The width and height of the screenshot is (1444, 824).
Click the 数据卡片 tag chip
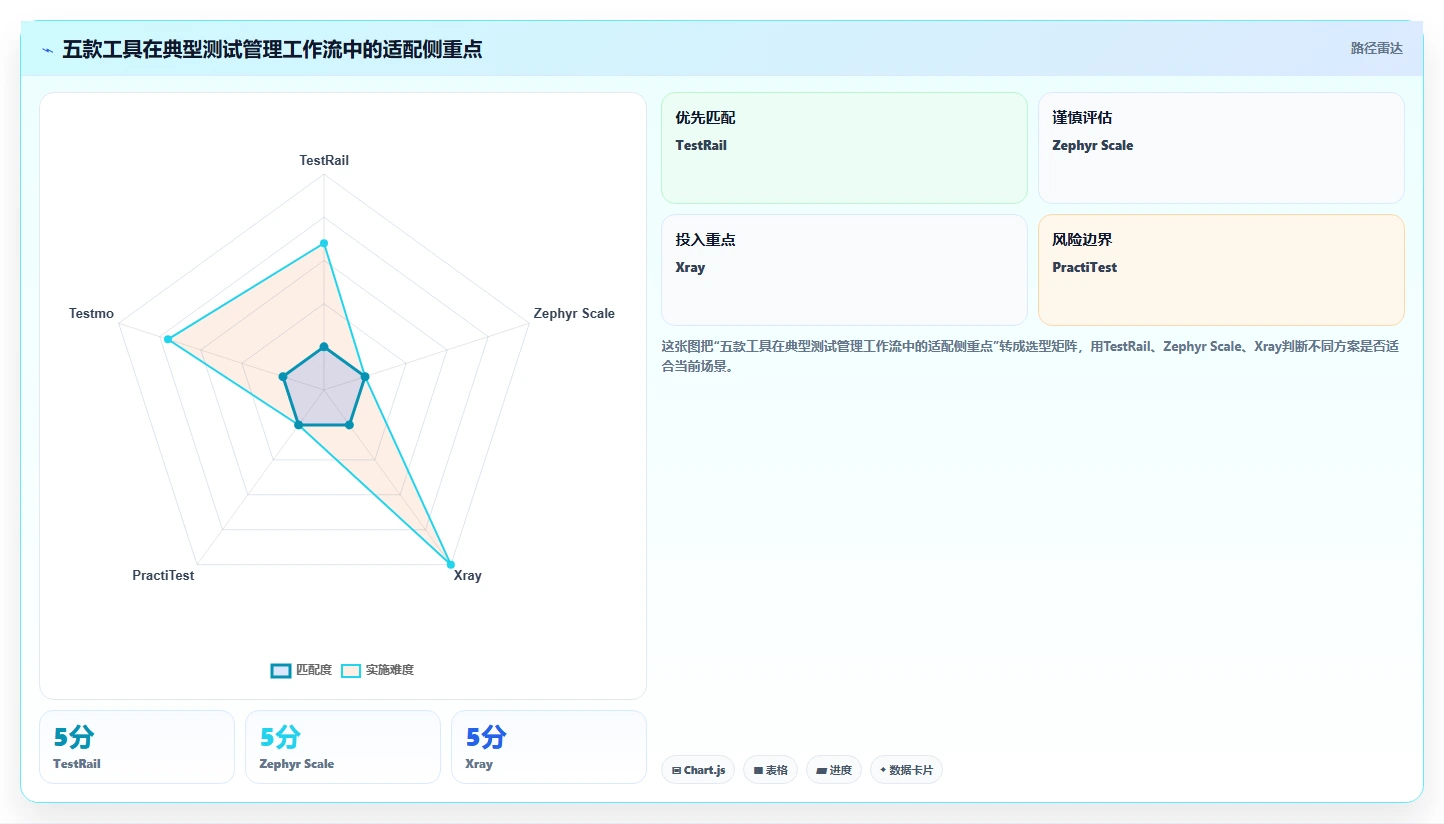coord(906,770)
